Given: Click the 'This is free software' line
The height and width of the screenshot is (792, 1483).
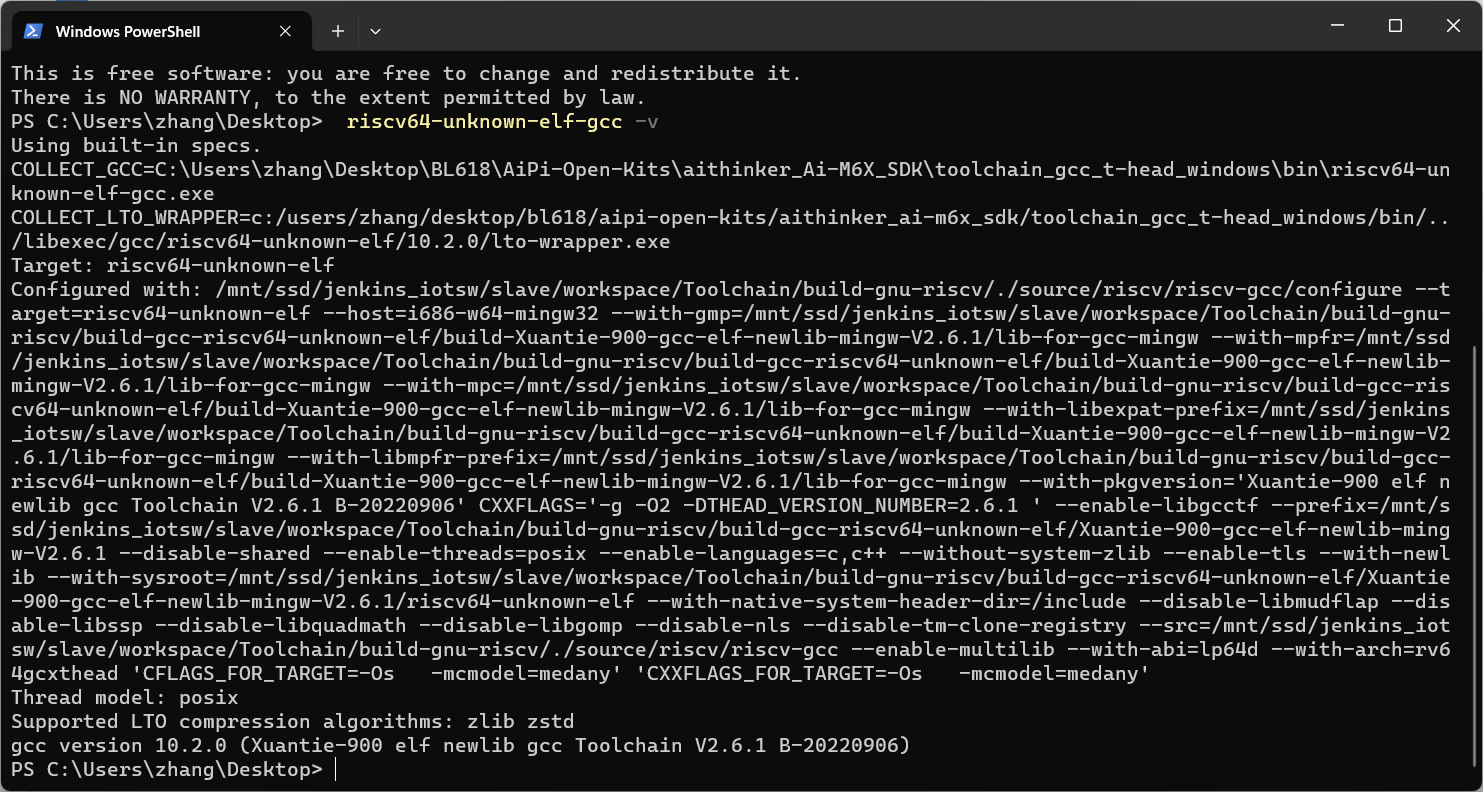Looking at the screenshot, I should (x=406, y=74).
